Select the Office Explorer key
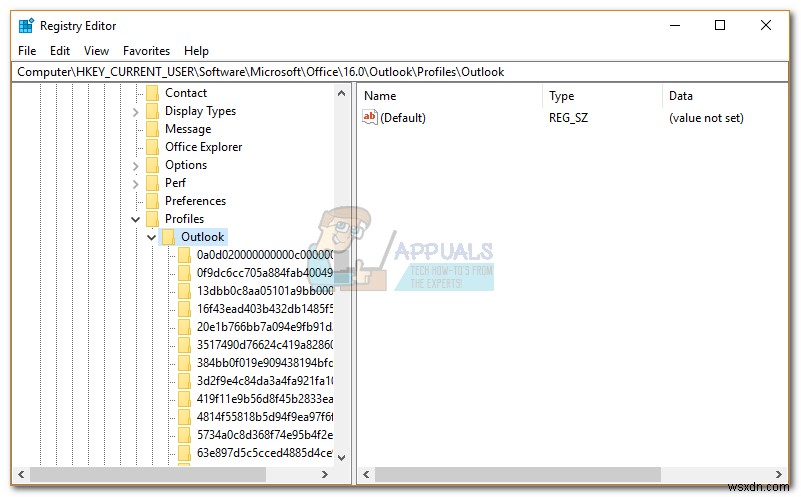 tap(203, 147)
